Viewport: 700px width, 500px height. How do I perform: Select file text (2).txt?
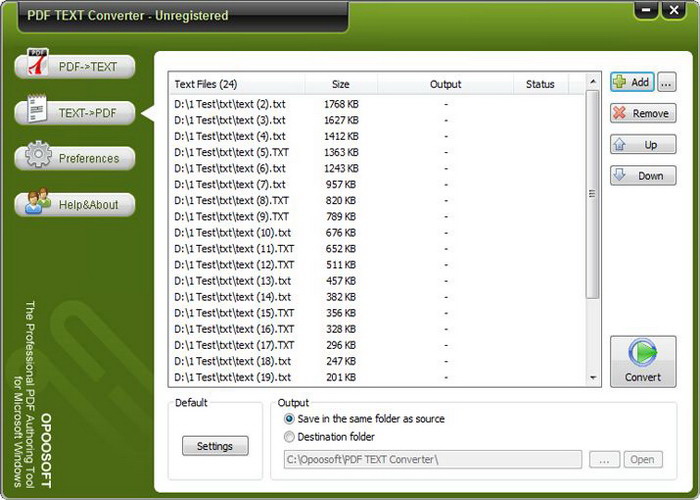(377, 104)
